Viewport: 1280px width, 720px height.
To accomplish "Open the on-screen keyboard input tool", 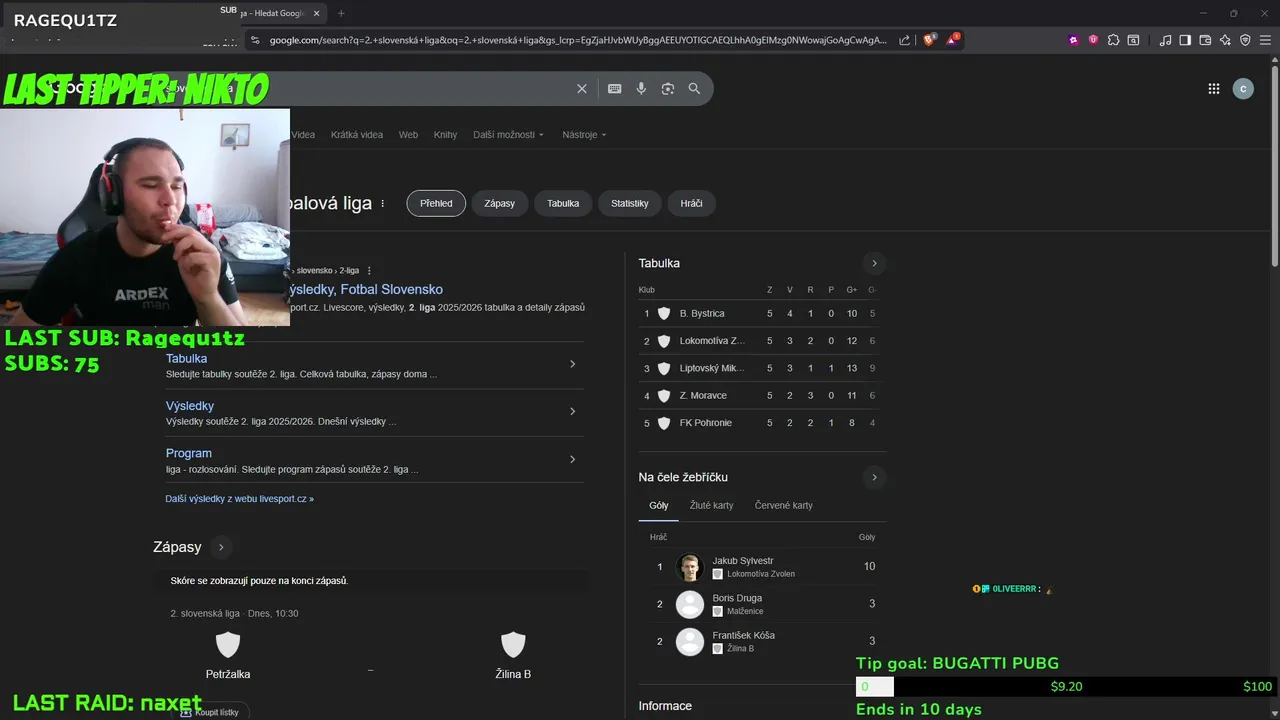I will pyautogui.click(x=615, y=88).
